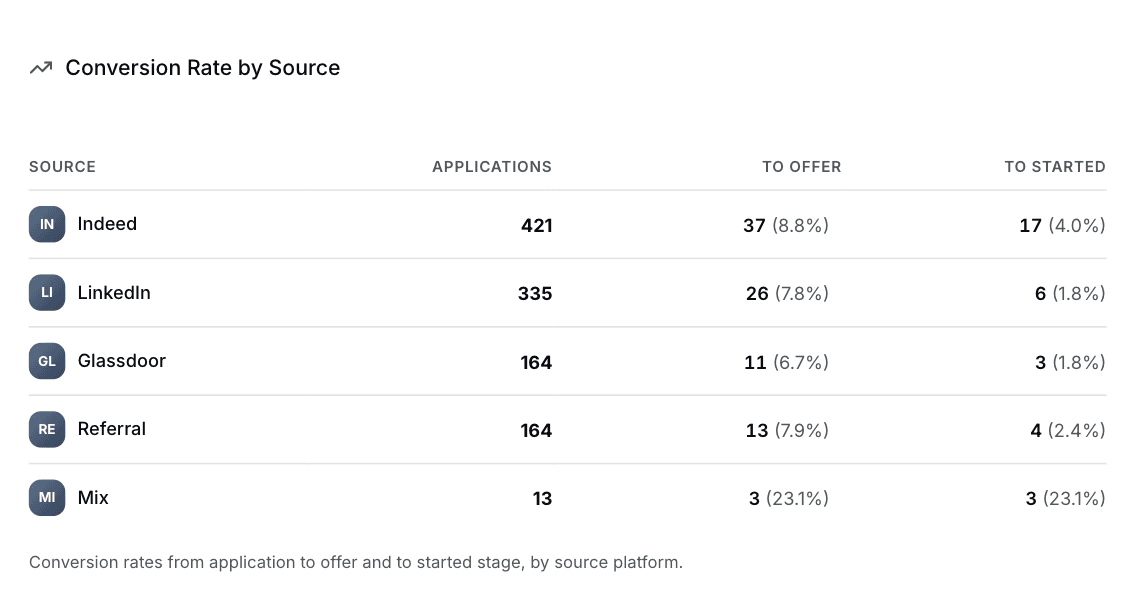
Task: Click the conversion rates footnote description
Action: (356, 563)
